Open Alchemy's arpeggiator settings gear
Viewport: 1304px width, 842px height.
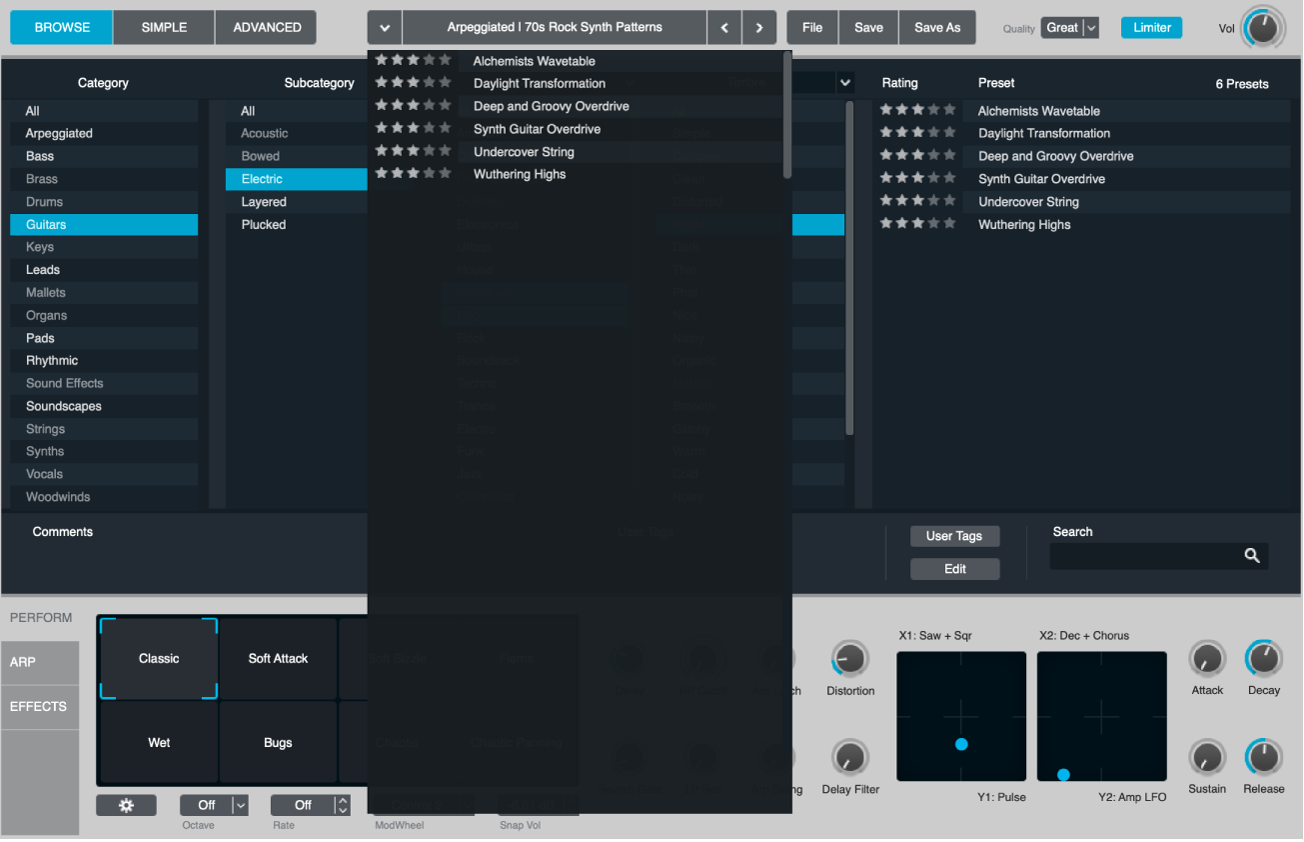click(x=126, y=805)
